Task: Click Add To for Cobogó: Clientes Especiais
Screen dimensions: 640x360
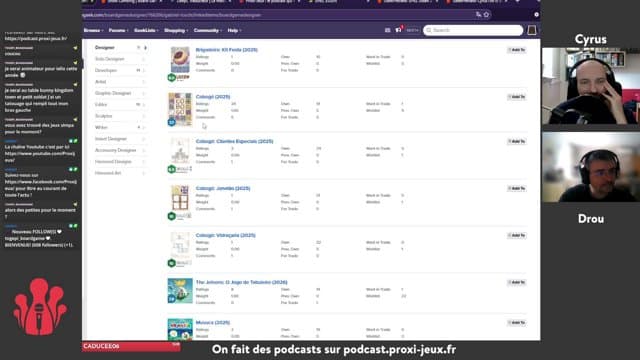Action: [517, 141]
